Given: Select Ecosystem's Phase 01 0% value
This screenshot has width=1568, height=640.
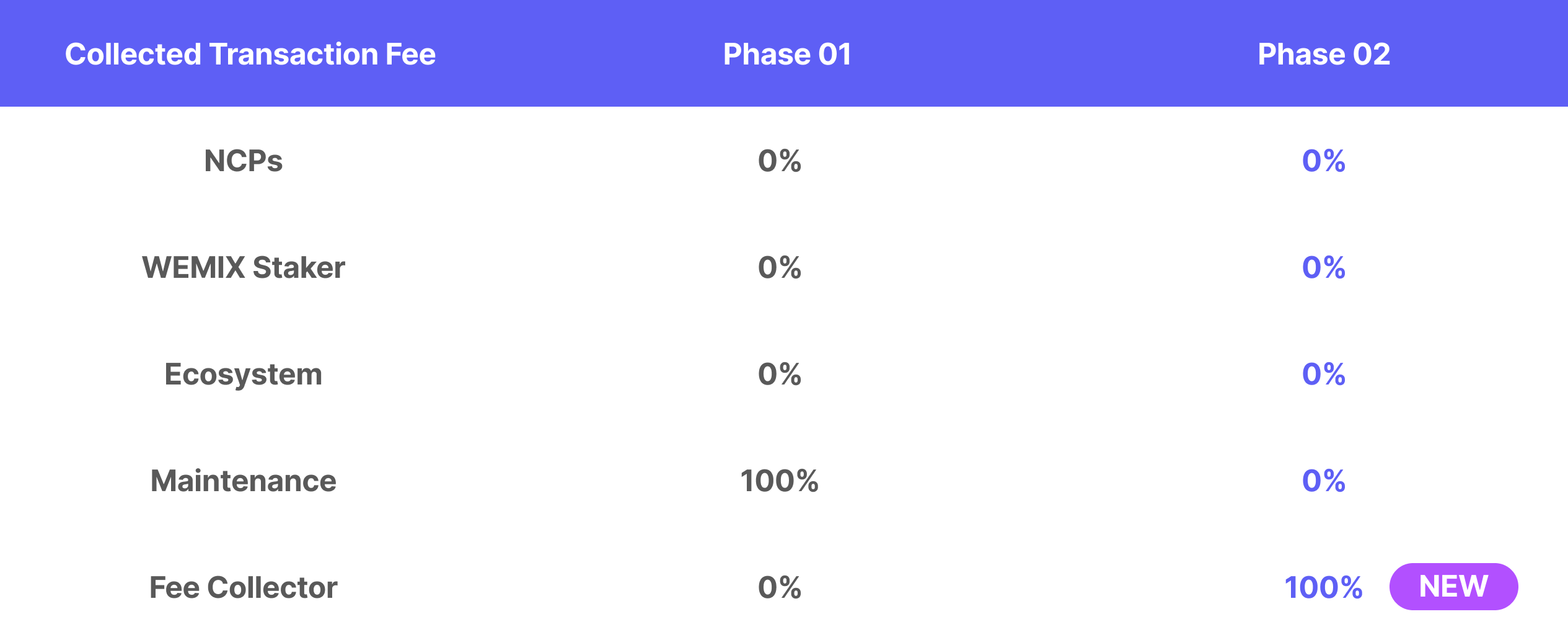Looking at the screenshot, I should pos(780,375).
